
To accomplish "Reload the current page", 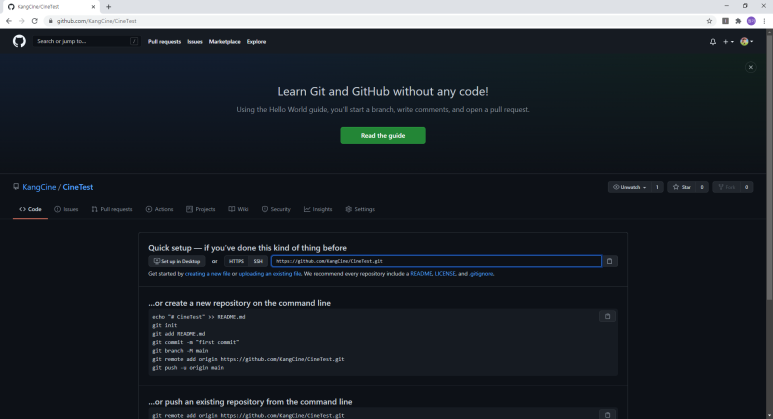I will point(35,21).
